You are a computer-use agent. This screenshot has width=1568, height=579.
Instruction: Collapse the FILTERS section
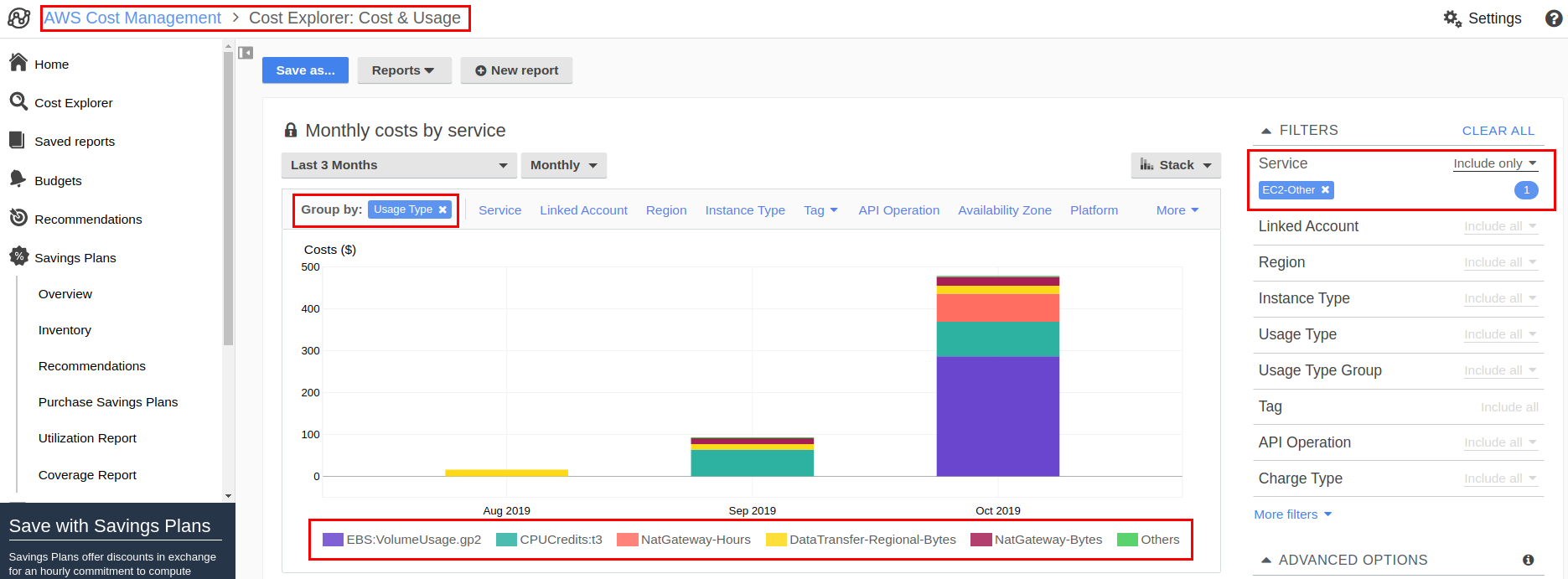(1266, 131)
